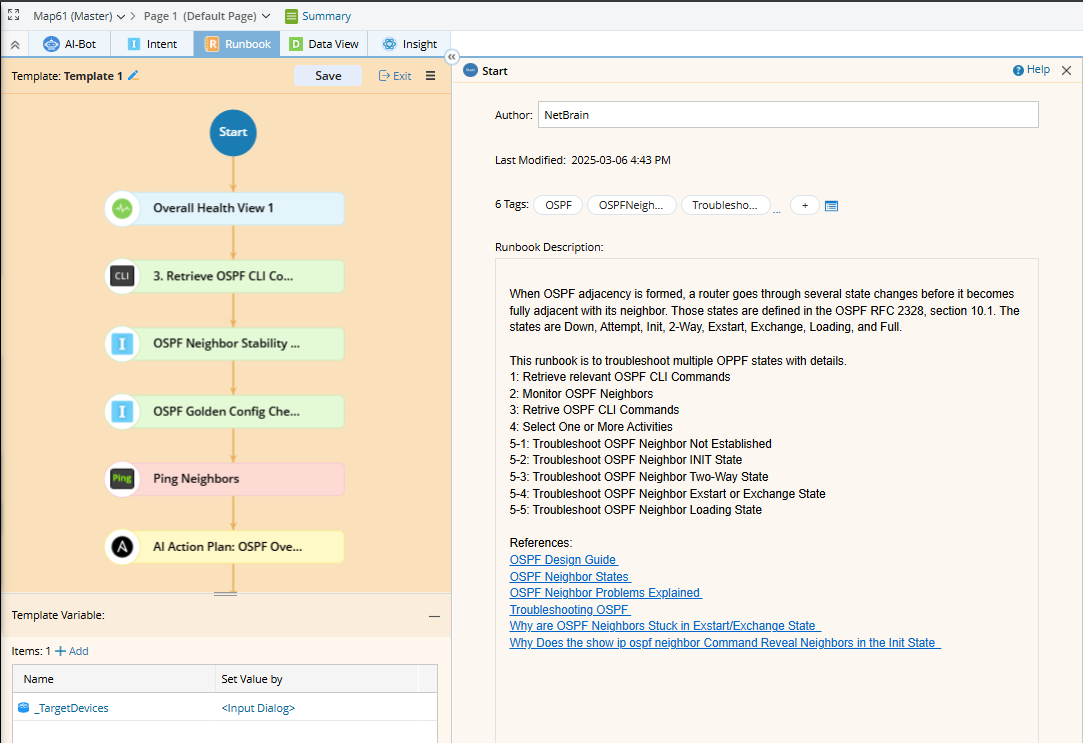Expand the hidden tags ellipsis
The height and width of the screenshot is (743, 1083).
(776, 210)
